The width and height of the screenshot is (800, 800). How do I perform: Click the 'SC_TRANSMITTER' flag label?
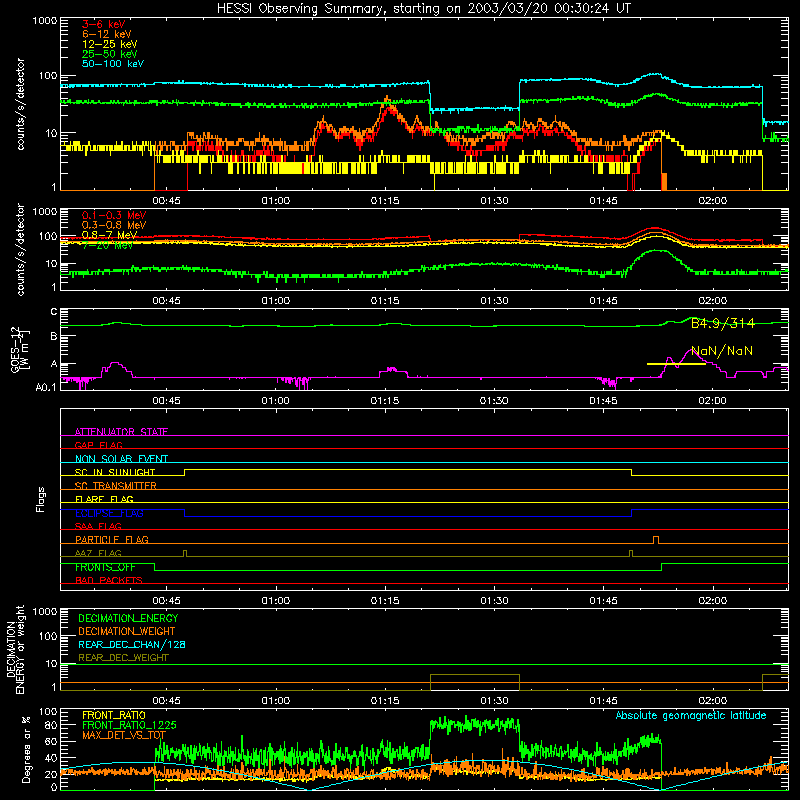(116, 486)
